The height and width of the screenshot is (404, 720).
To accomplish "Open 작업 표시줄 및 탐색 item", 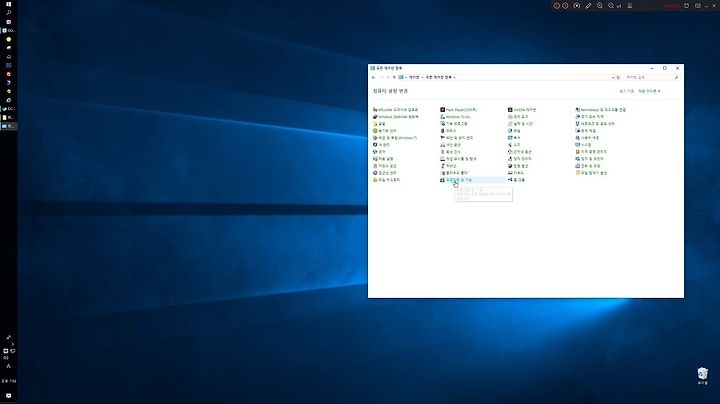I will pyautogui.click(x=458, y=159).
